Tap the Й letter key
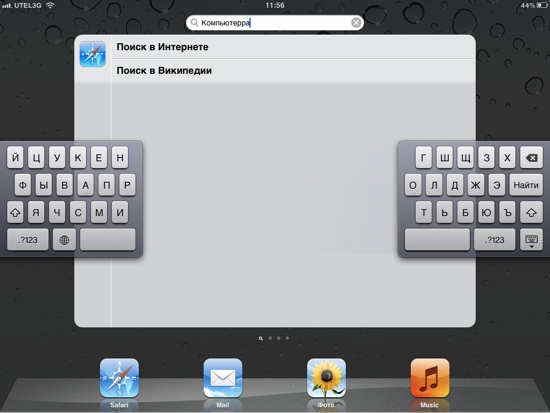The height and width of the screenshot is (413, 550). (x=15, y=158)
